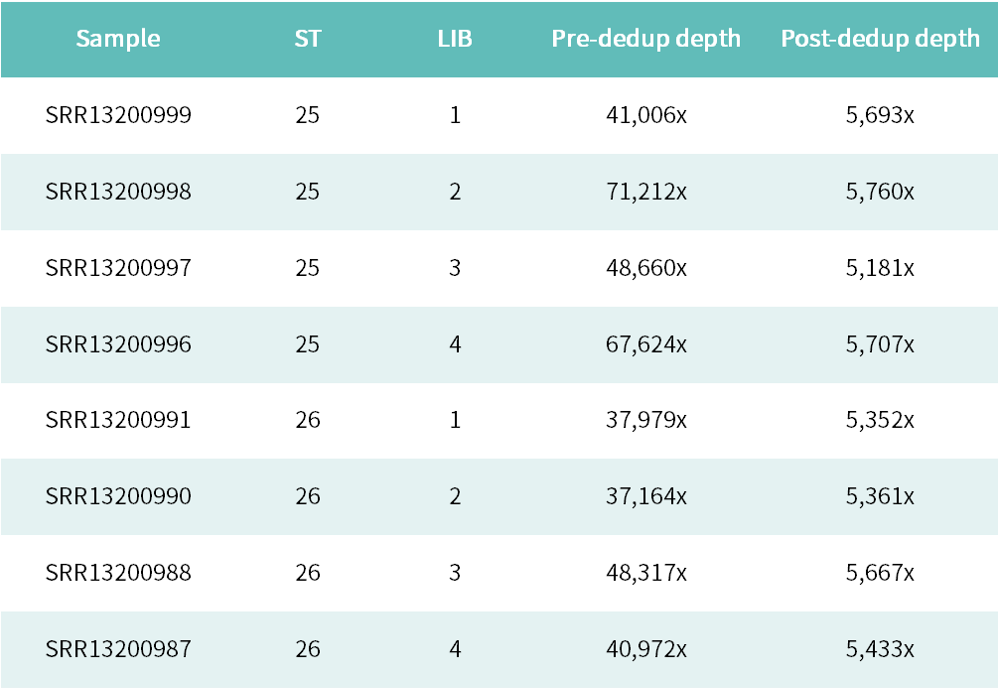Select sample SRR13200999 cell

click(x=118, y=115)
